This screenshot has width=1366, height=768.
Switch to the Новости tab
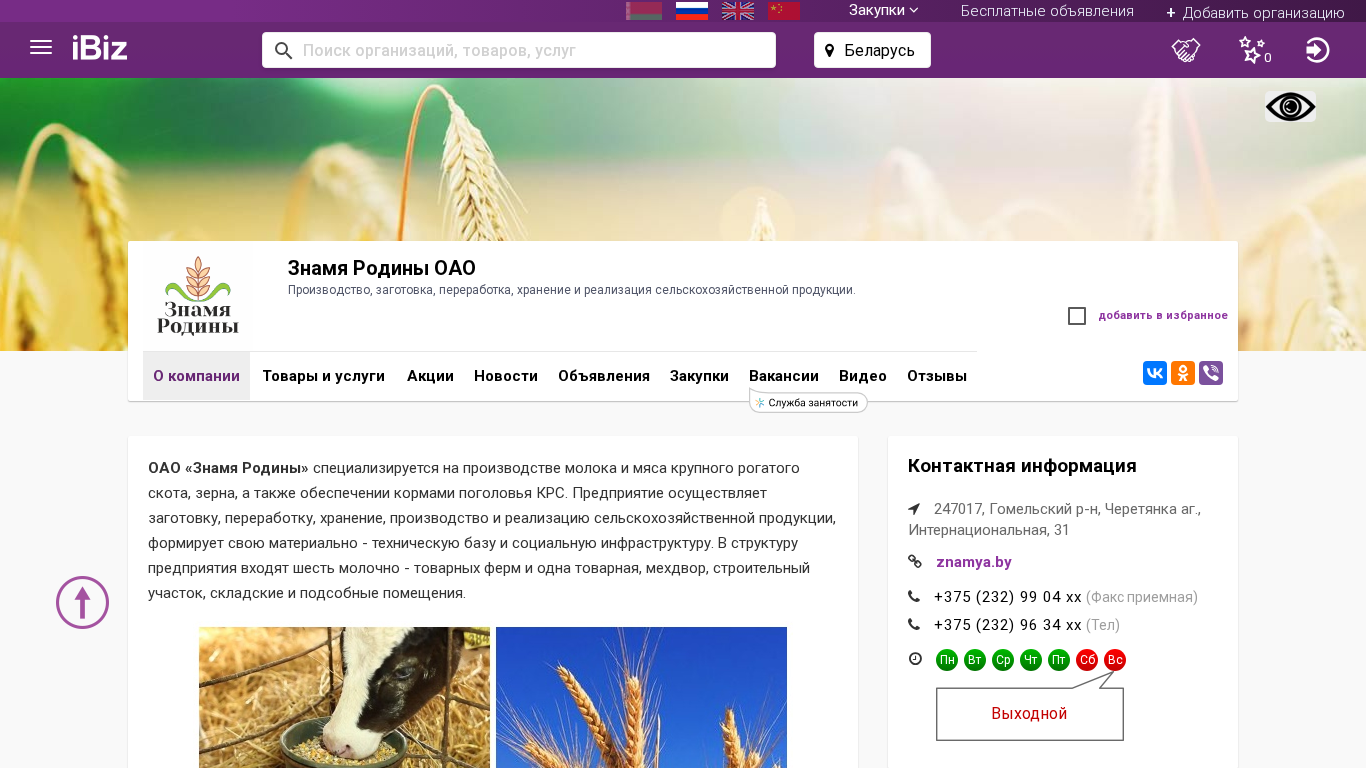[x=506, y=376]
